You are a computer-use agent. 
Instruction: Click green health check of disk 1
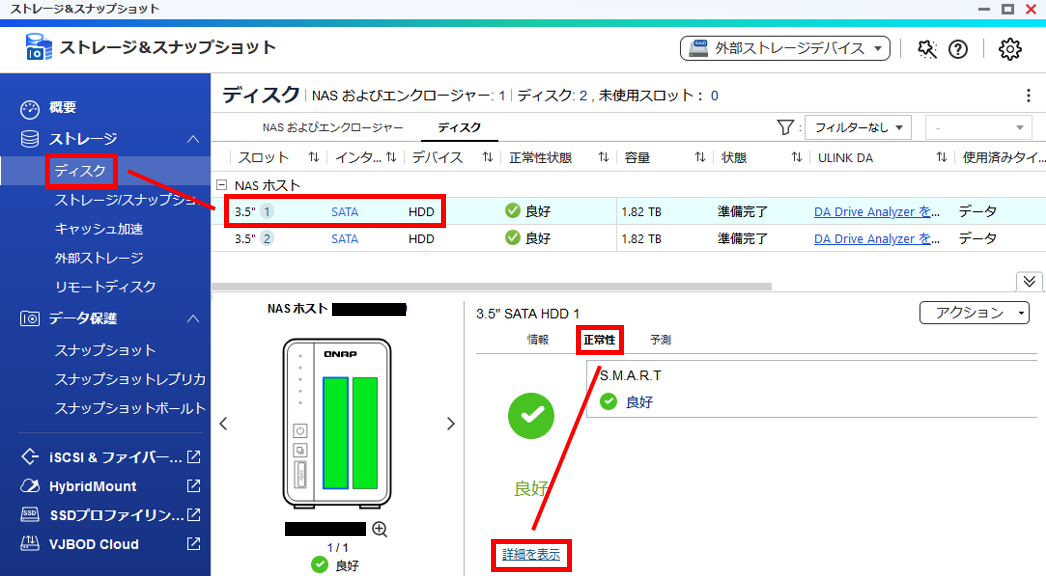point(512,211)
